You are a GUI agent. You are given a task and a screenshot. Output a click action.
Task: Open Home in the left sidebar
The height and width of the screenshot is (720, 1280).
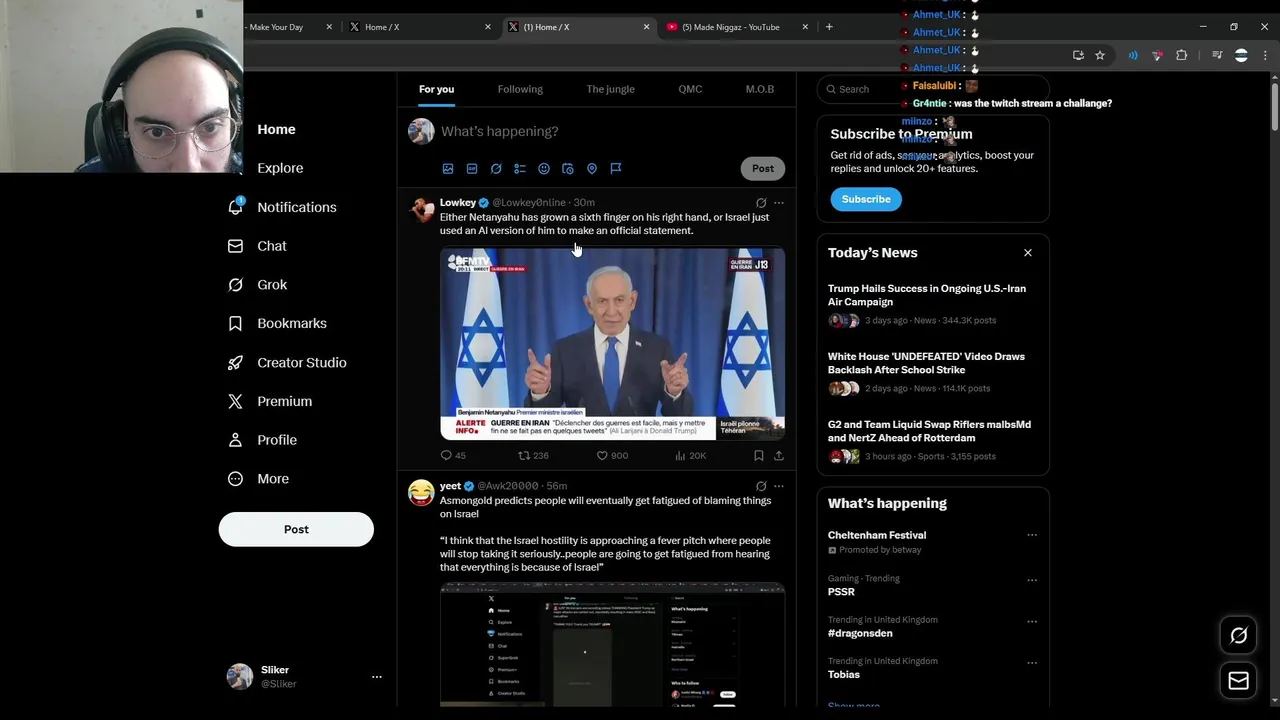click(276, 129)
